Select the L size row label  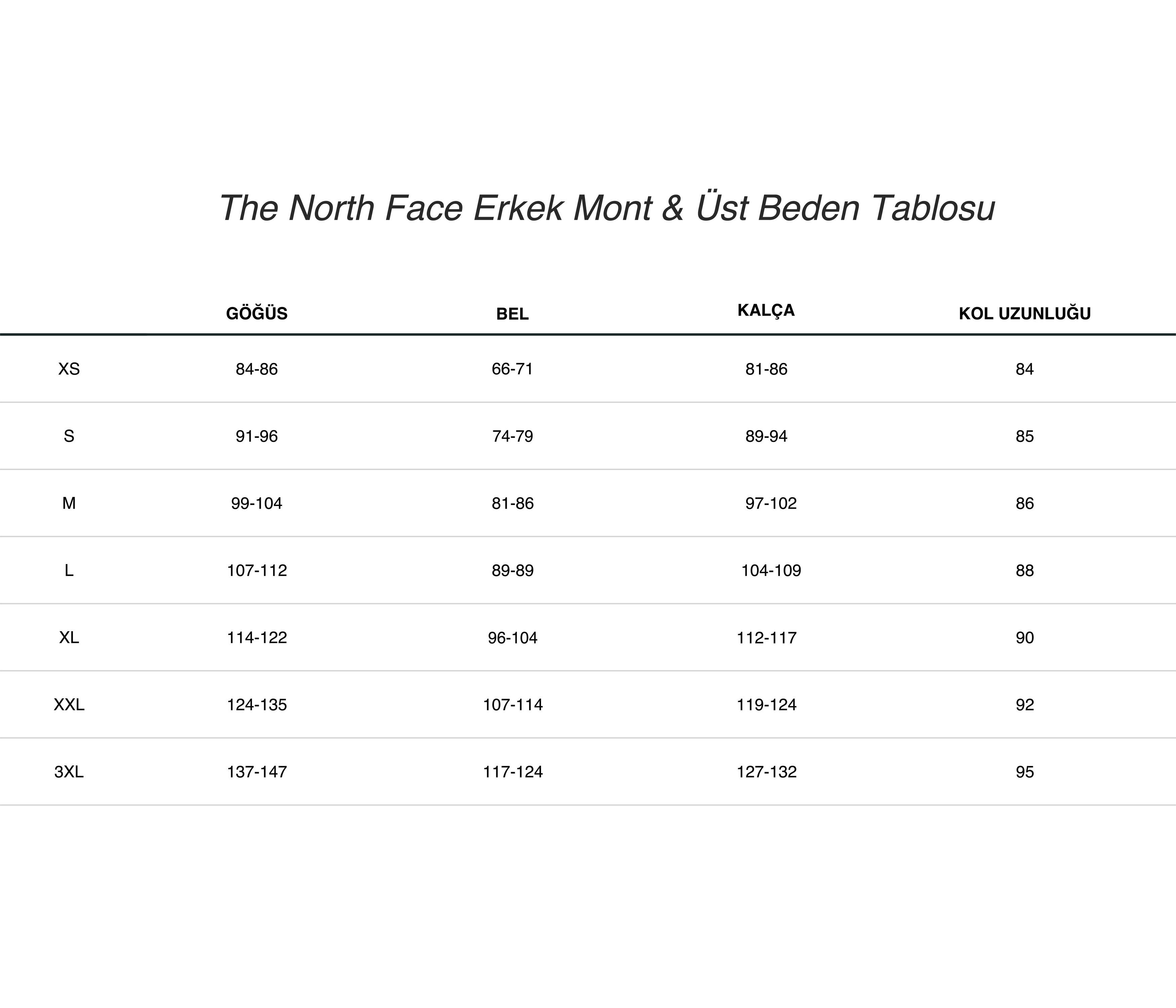[x=69, y=571]
